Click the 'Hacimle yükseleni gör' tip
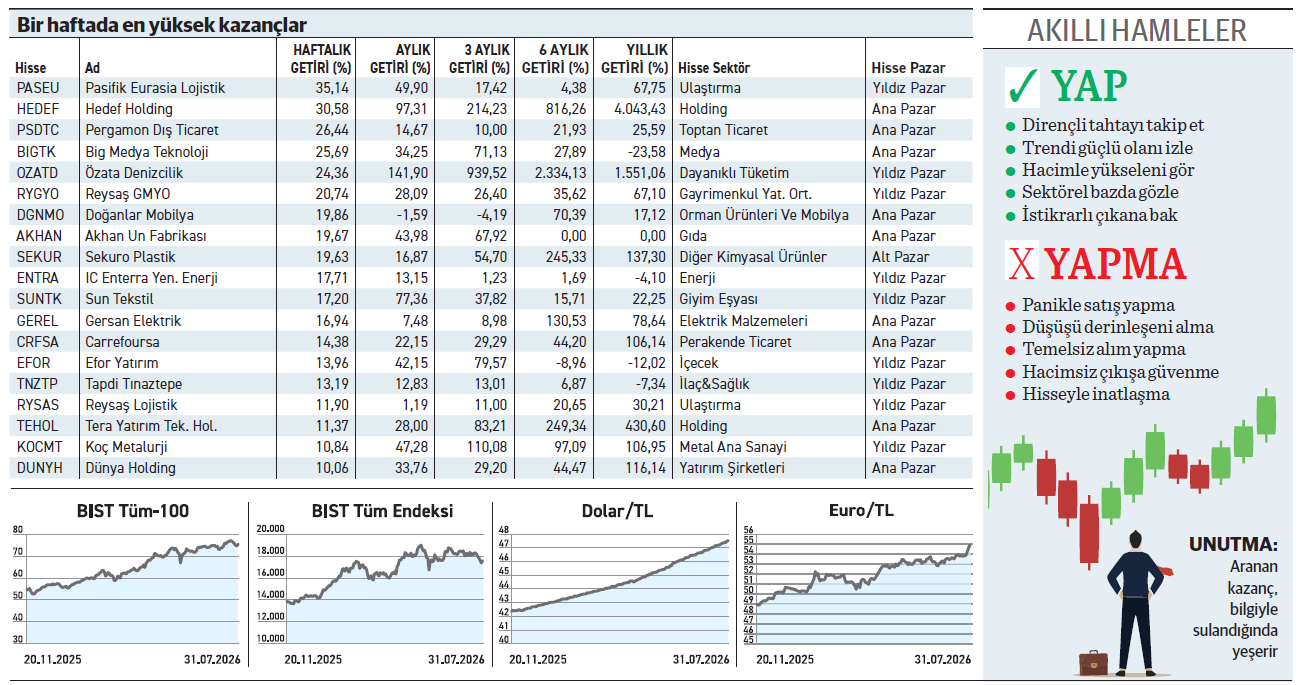Screen dimensions: 1299x685 click(x=1108, y=170)
